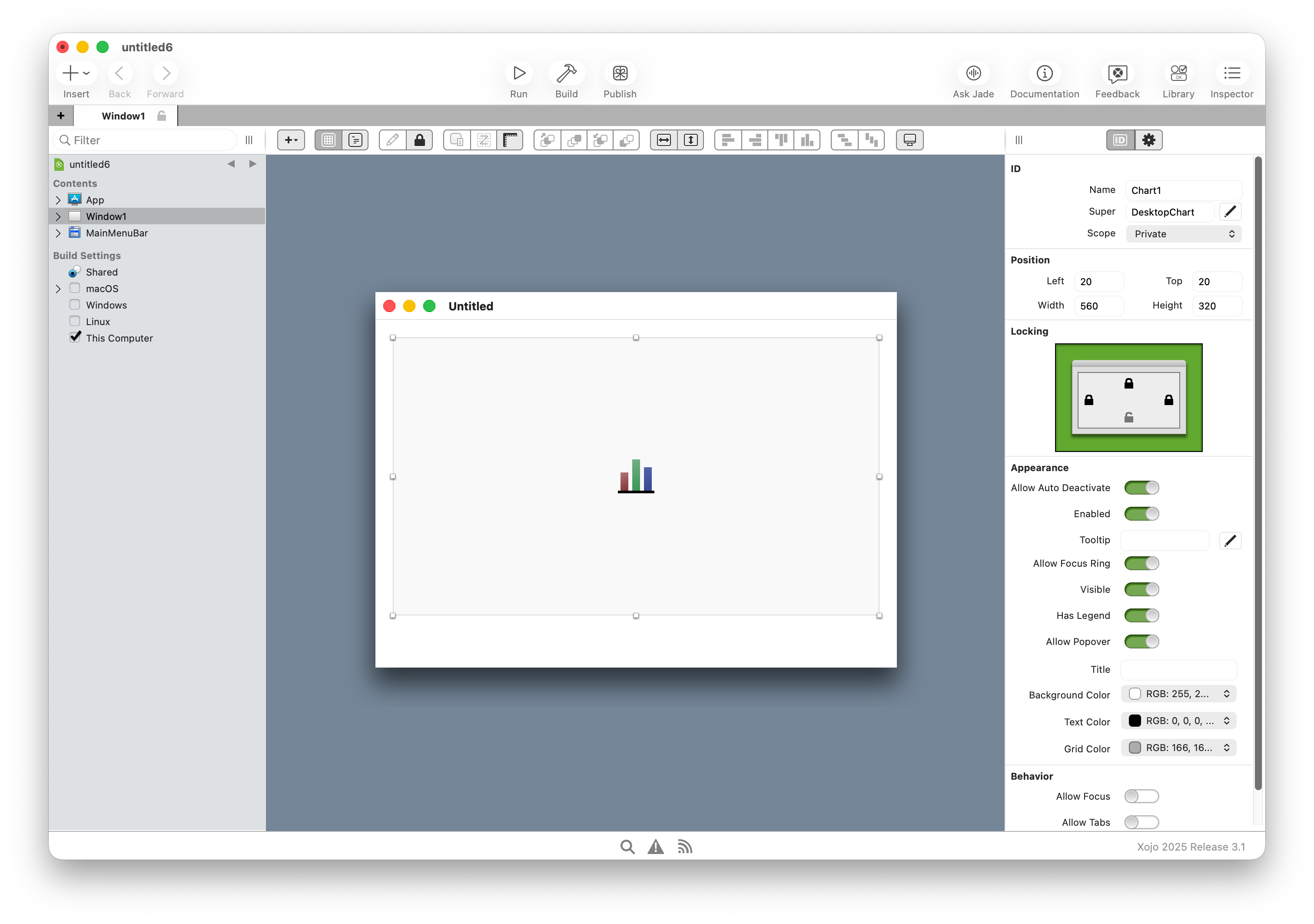Image resolution: width=1314 pixels, height=924 pixels.
Task: Open the Scope Private dropdown
Action: tap(1184, 233)
